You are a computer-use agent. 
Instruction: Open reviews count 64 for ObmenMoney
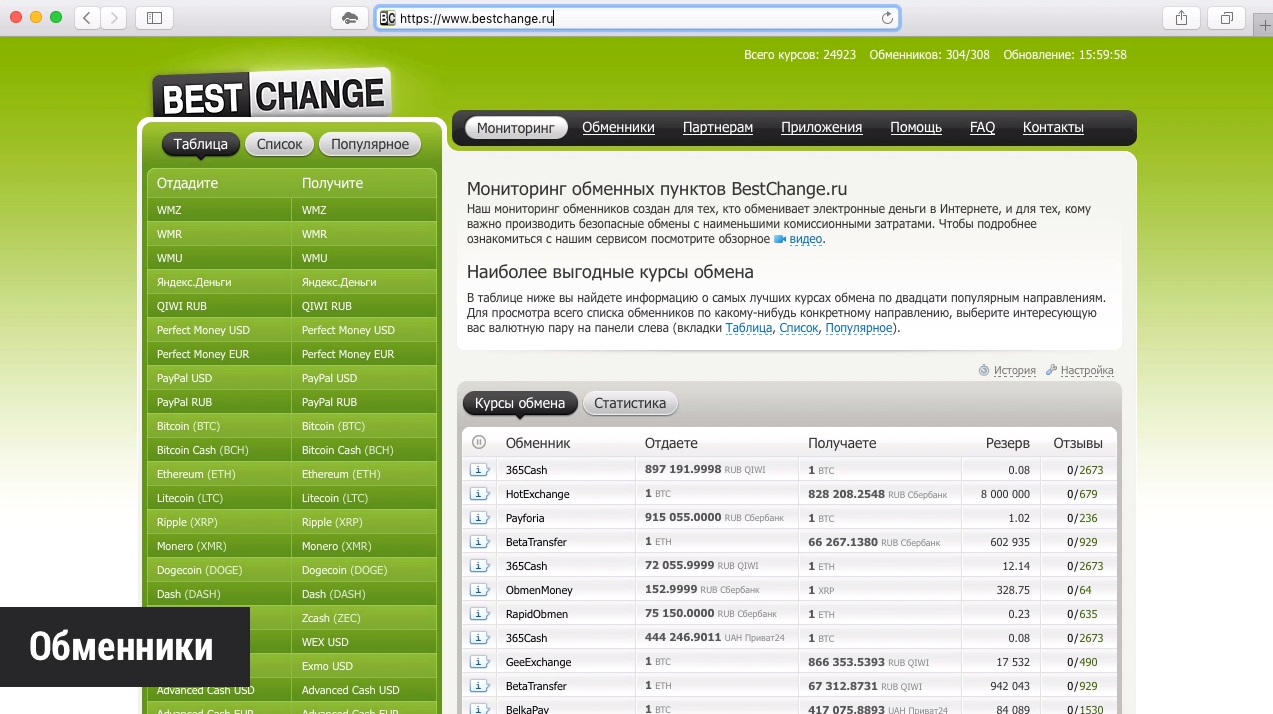pyautogui.click(x=1085, y=590)
